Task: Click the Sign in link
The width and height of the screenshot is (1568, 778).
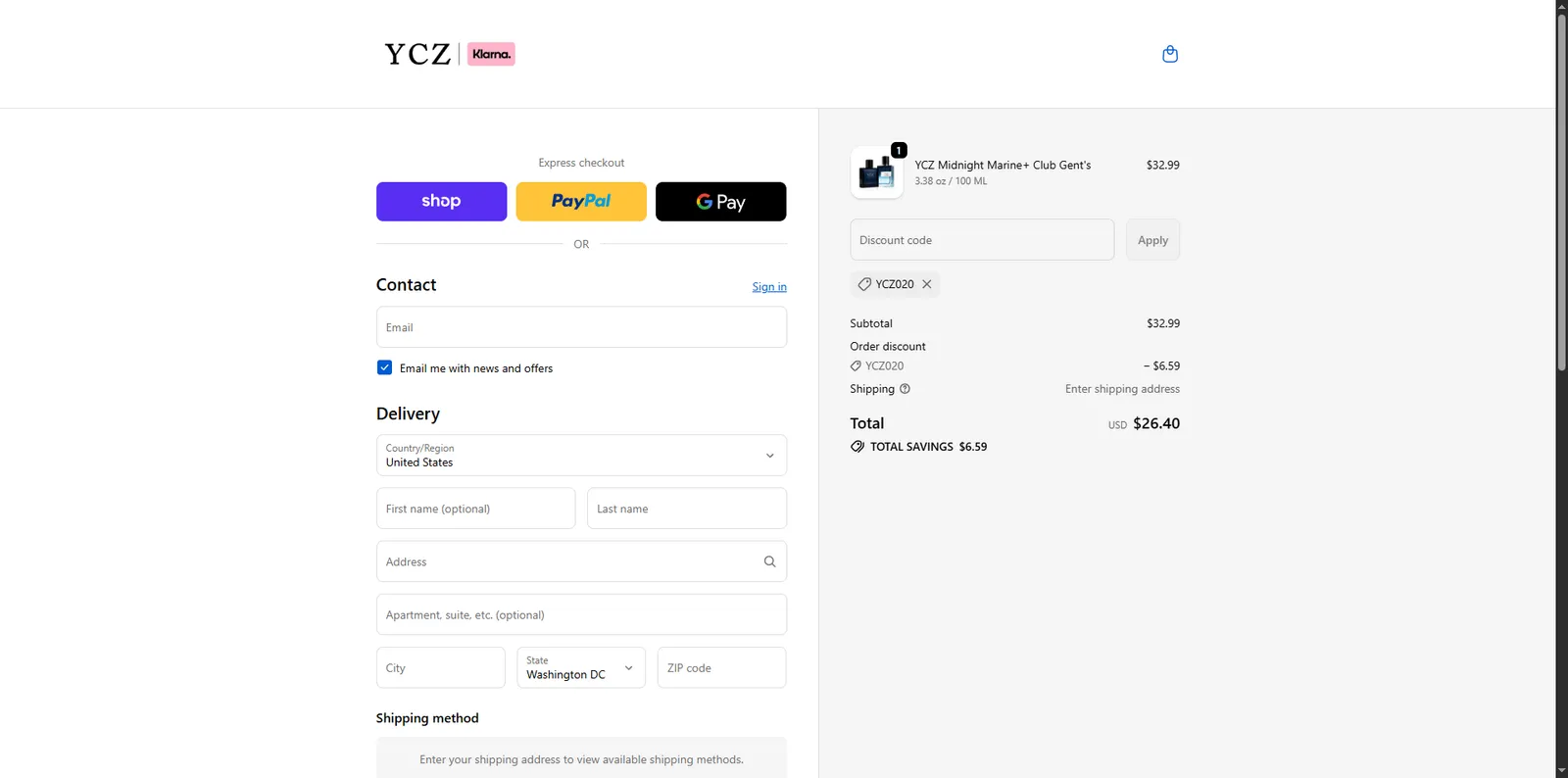Action: (x=769, y=287)
